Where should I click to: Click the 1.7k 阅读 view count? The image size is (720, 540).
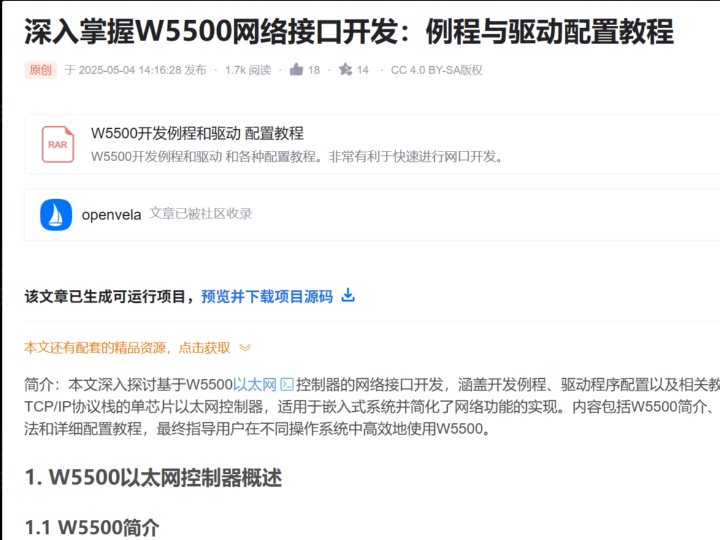247,70
